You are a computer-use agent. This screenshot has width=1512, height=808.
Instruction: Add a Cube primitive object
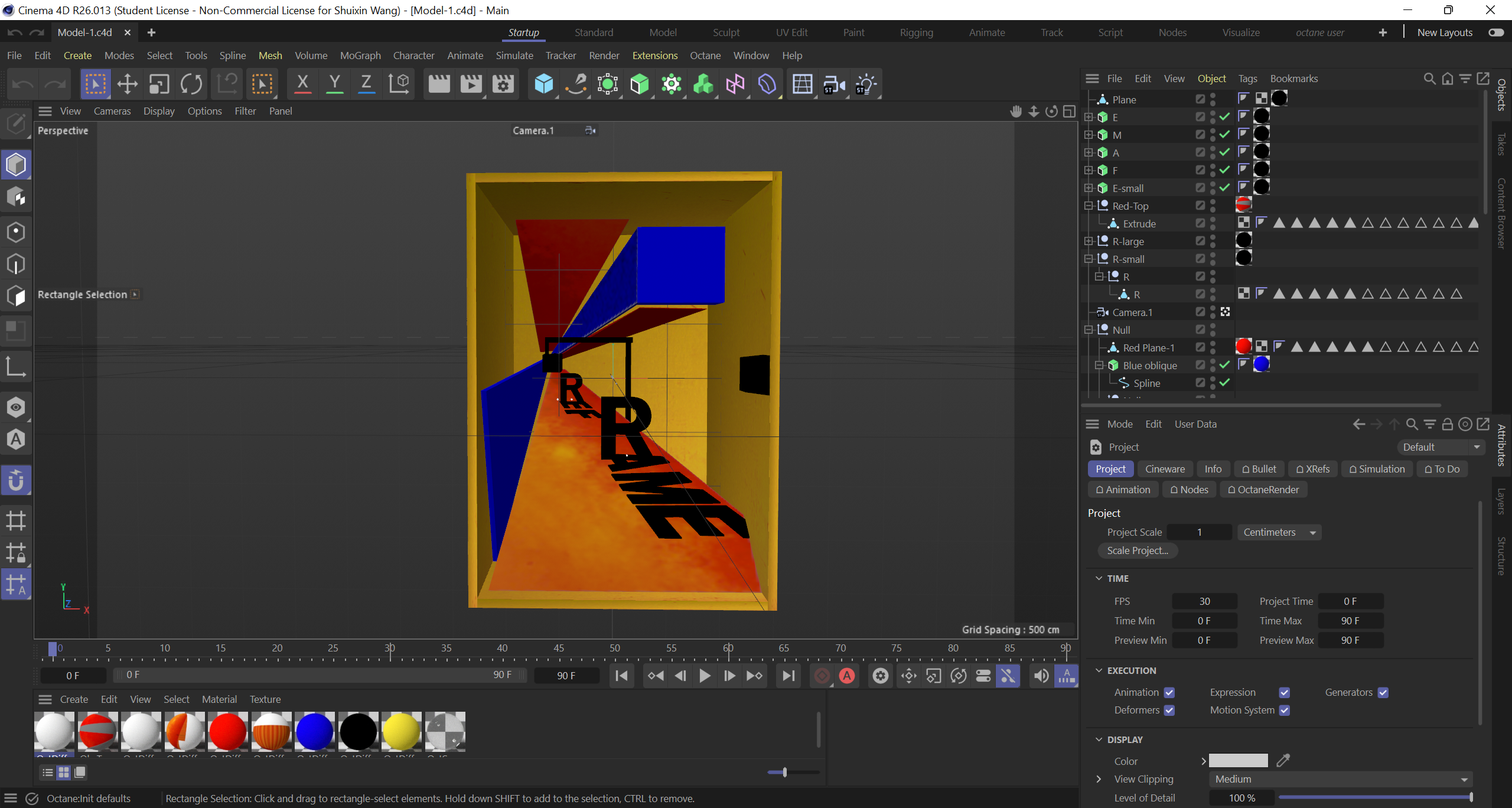(543, 84)
